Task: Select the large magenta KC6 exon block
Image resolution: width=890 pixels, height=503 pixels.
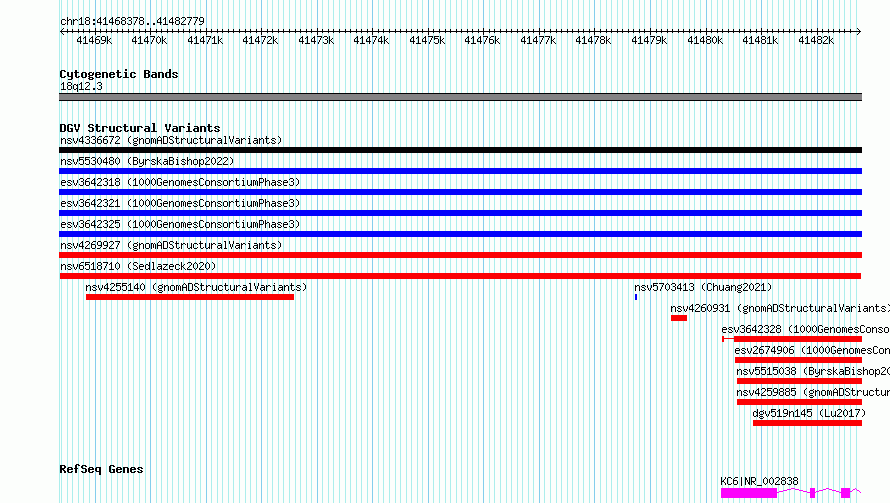Action: pyautogui.click(x=749, y=493)
